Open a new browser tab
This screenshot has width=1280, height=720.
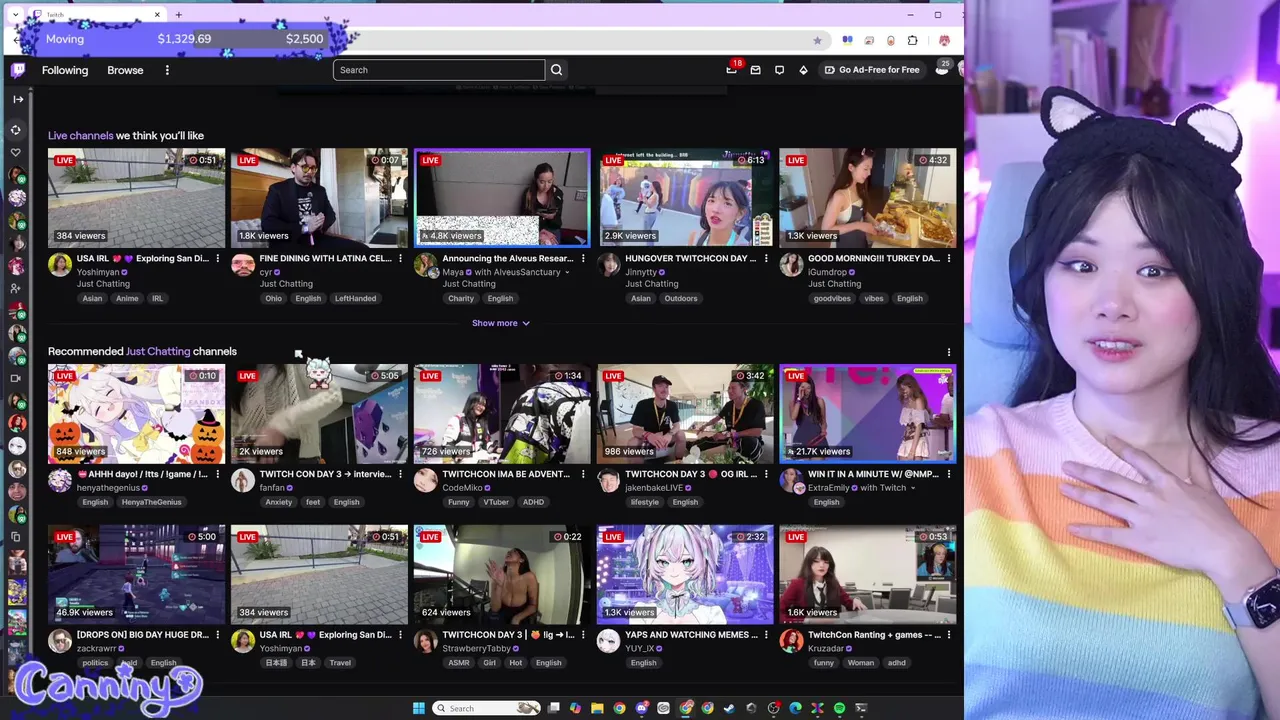pyautogui.click(x=178, y=15)
